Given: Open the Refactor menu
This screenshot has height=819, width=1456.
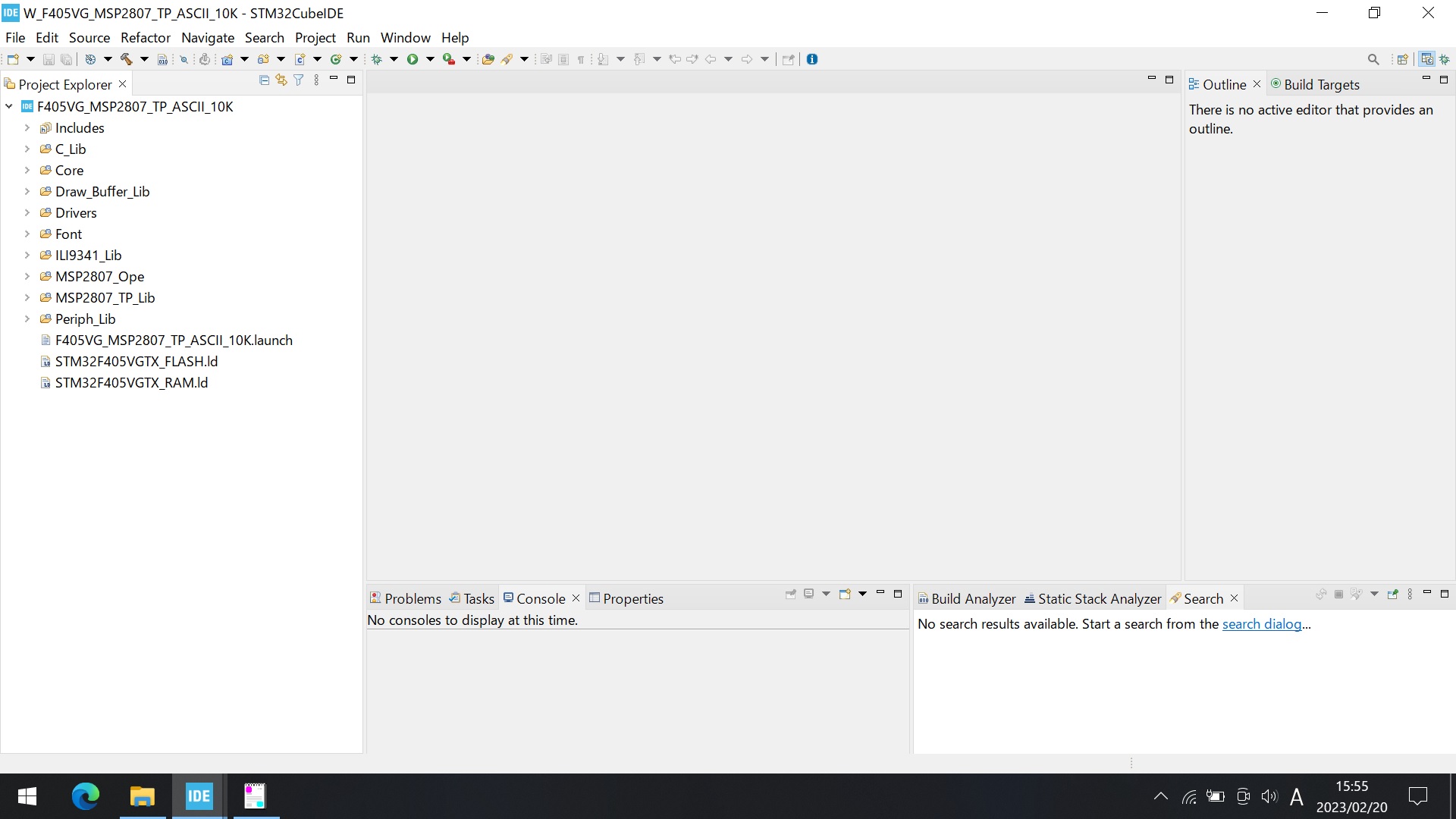Looking at the screenshot, I should (146, 38).
